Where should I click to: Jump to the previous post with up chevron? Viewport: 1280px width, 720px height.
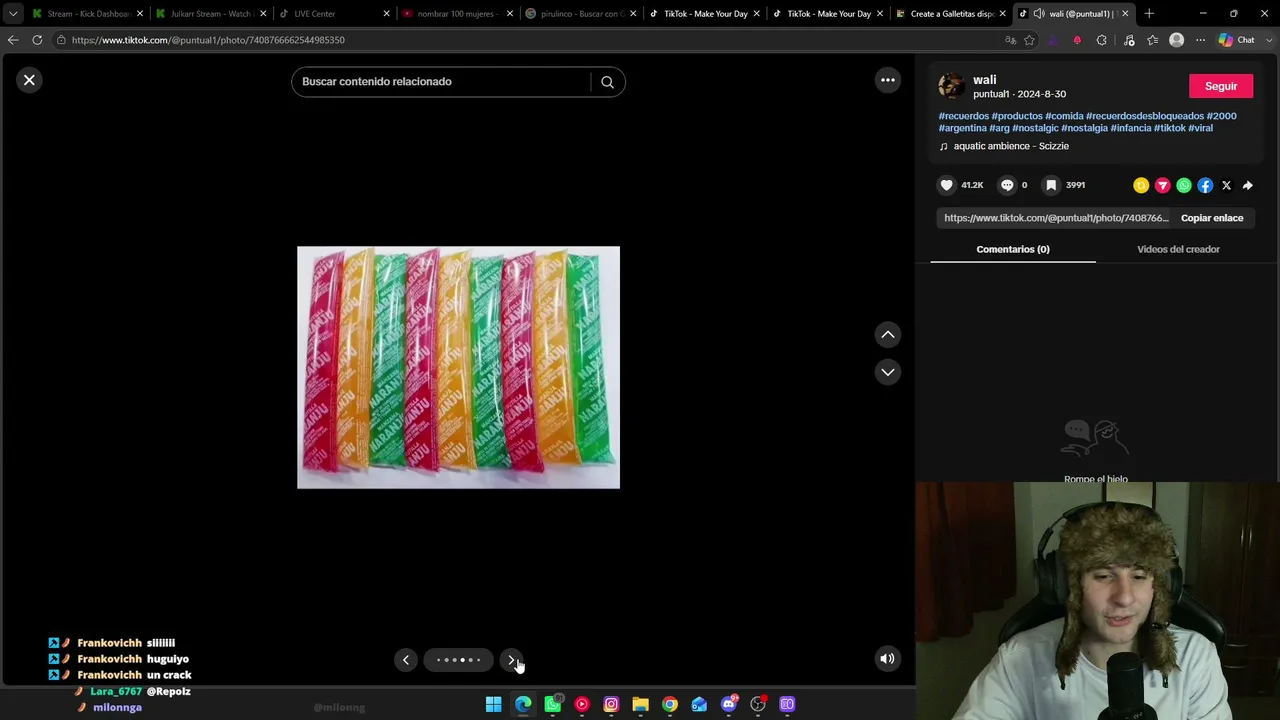pos(888,335)
